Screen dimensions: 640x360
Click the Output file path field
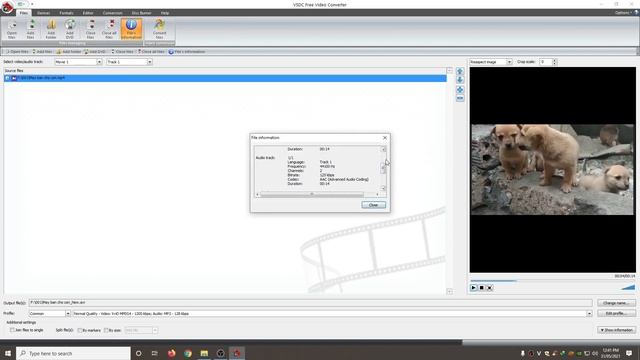(311, 303)
